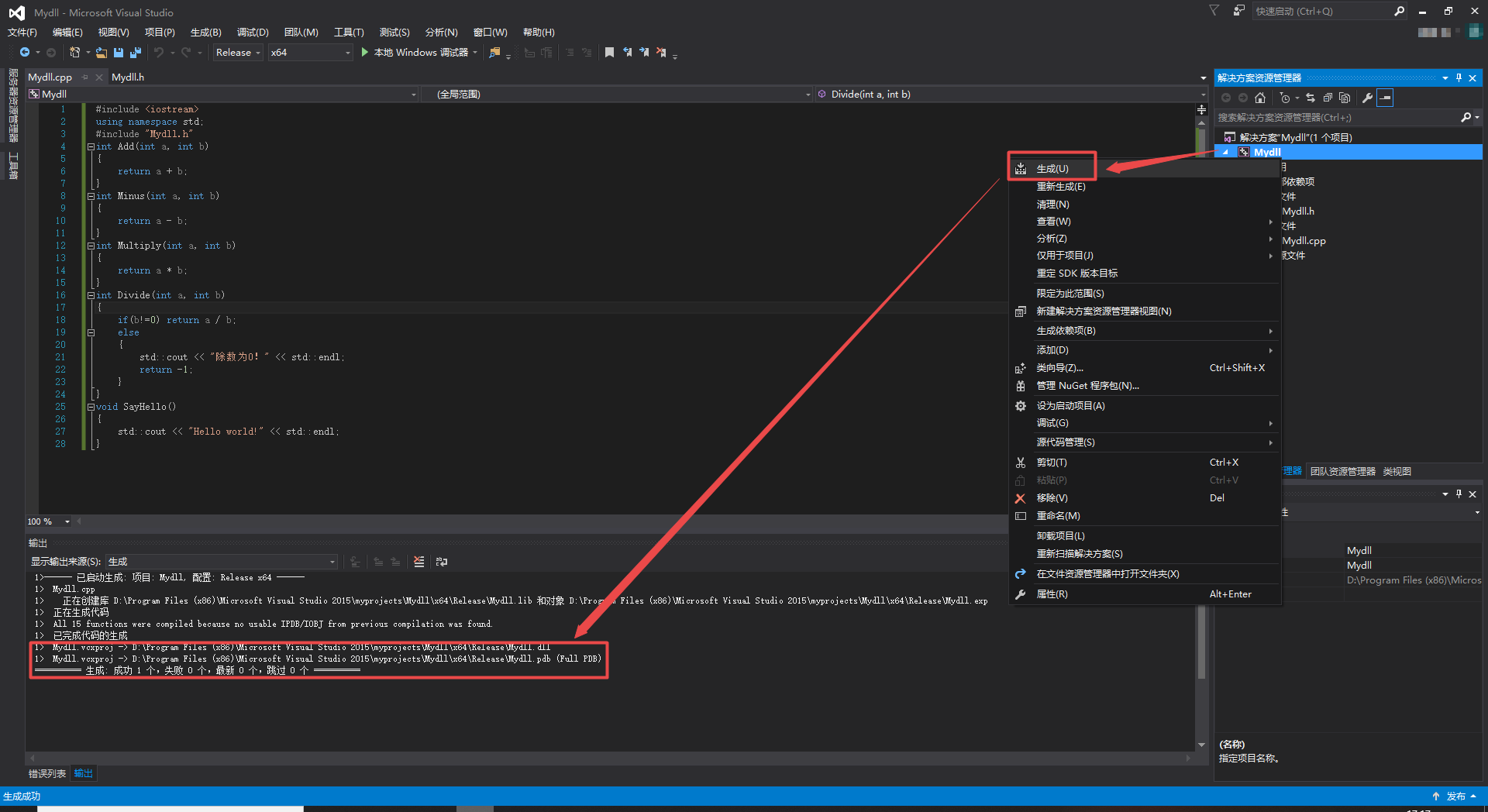This screenshot has width=1488, height=812.
Task: Open the Release configuration dropdown
Action: coord(236,52)
